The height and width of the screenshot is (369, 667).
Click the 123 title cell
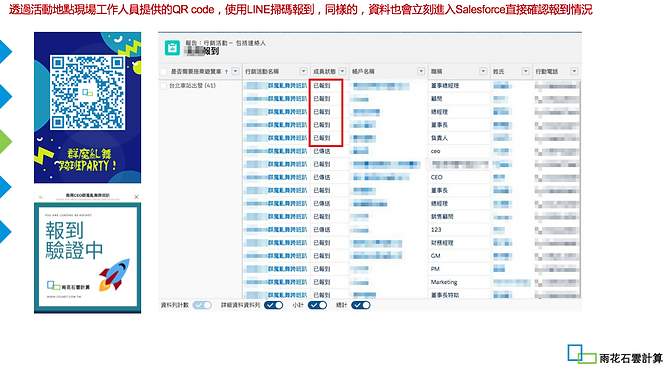point(436,229)
